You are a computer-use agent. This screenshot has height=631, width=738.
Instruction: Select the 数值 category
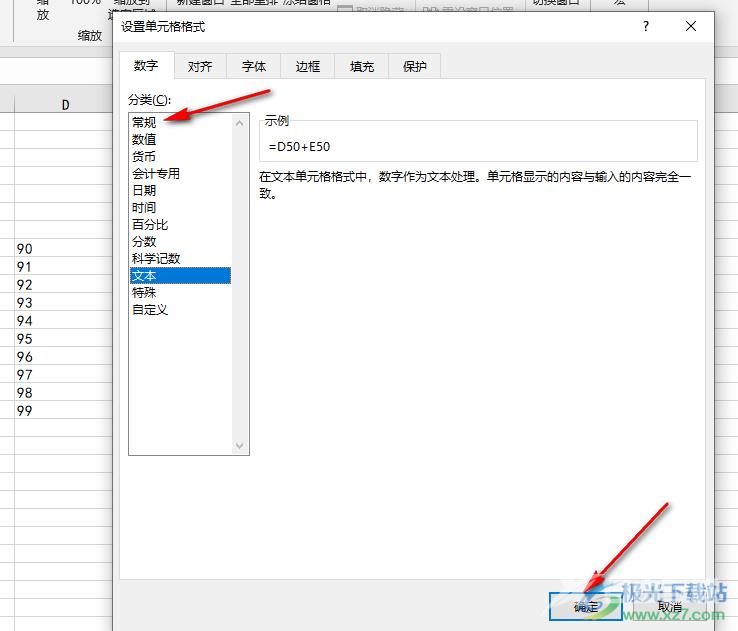pyautogui.click(x=144, y=139)
